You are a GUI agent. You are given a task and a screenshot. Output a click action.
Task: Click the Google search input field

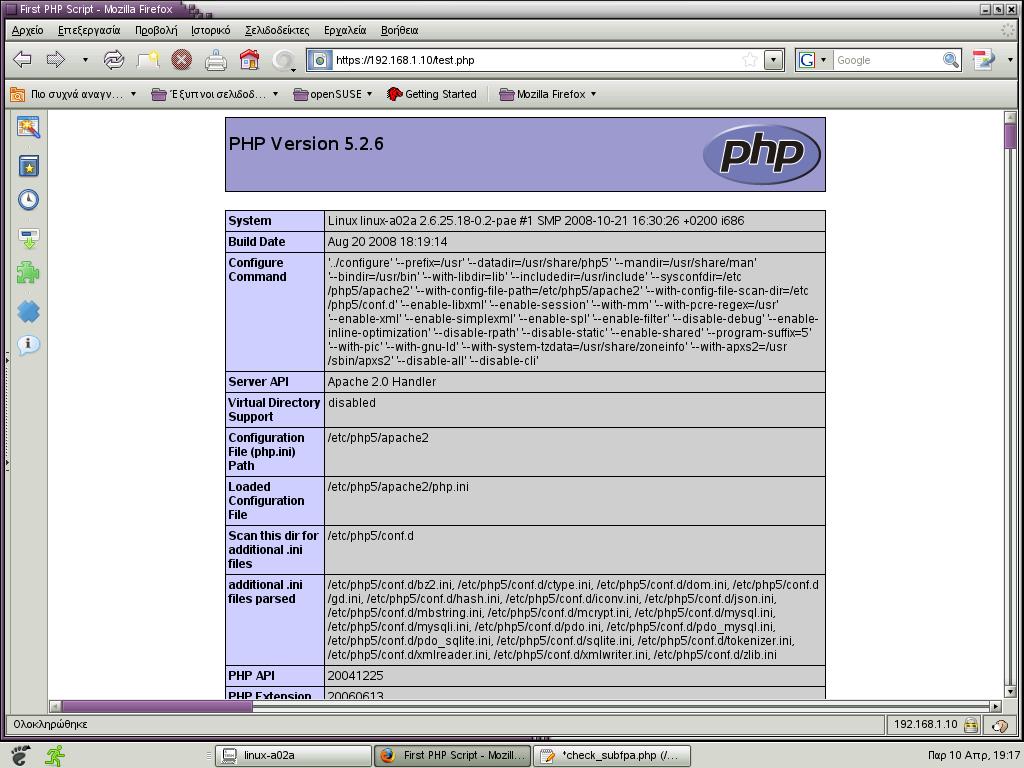point(887,60)
